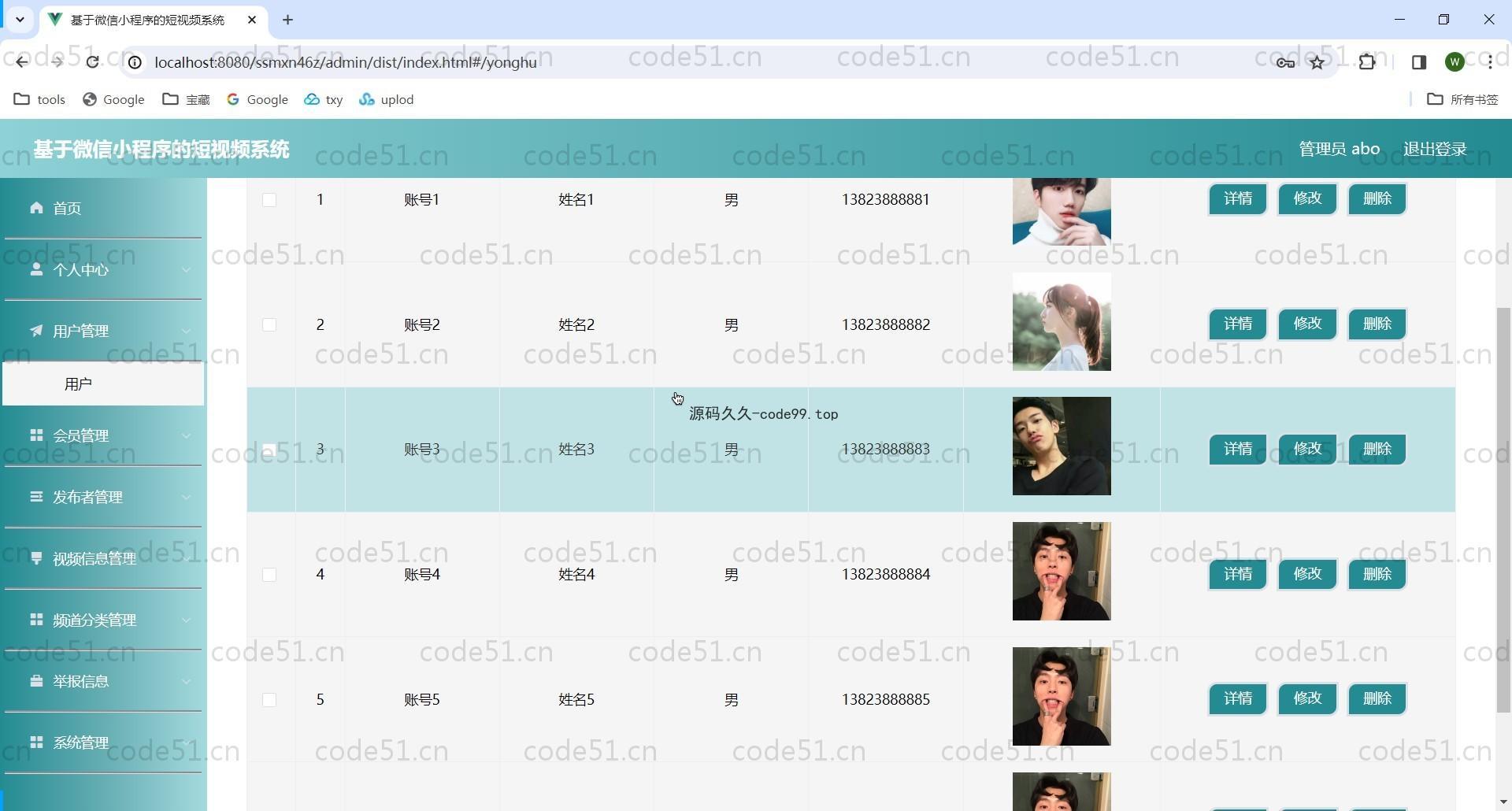This screenshot has width=1512, height=811.
Task: Open the 视频信息管理 menu
Action: [x=103, y=558]
